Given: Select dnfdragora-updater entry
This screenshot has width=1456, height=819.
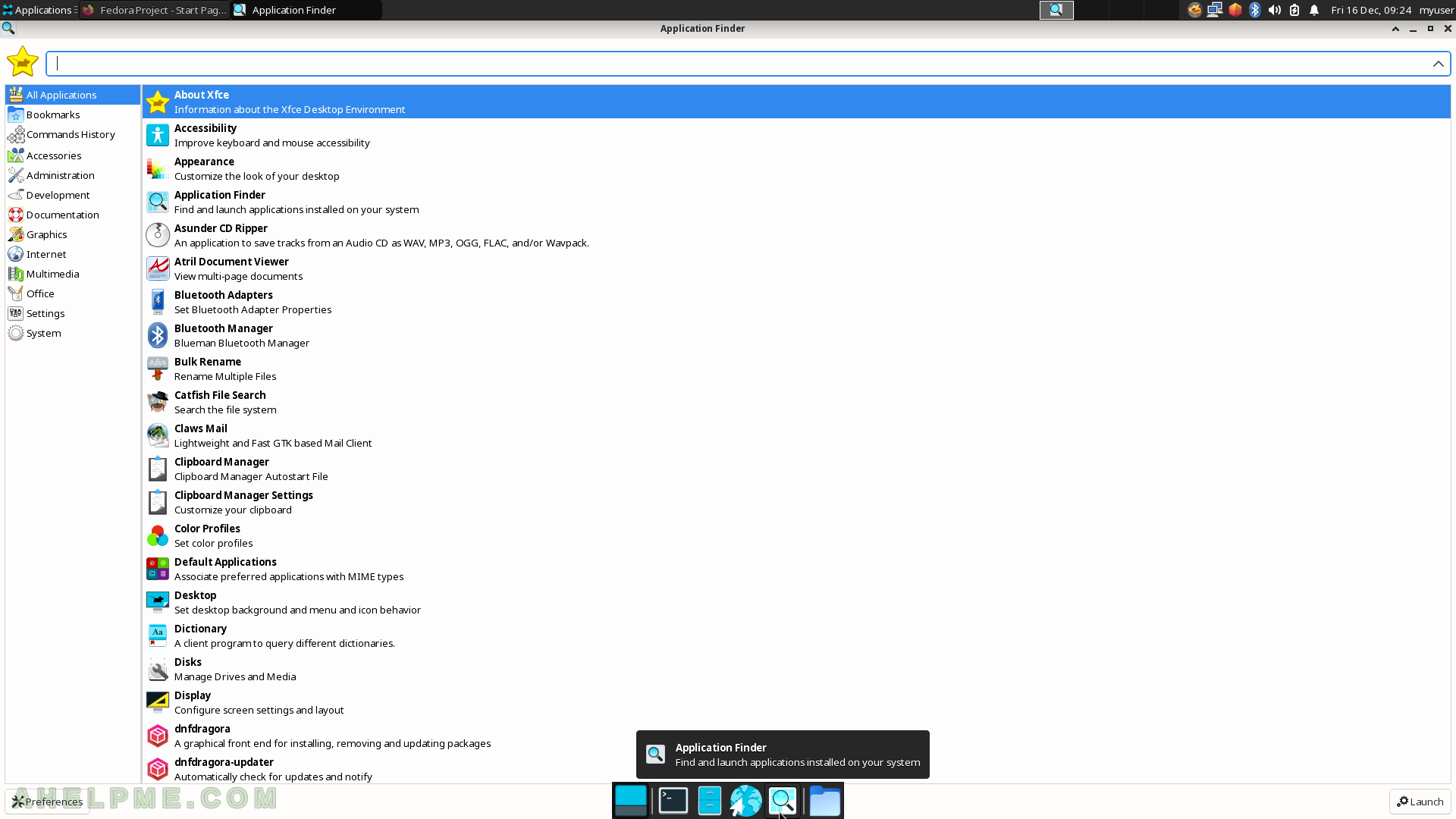Looking at the screenshot, I should pos(796,769).
